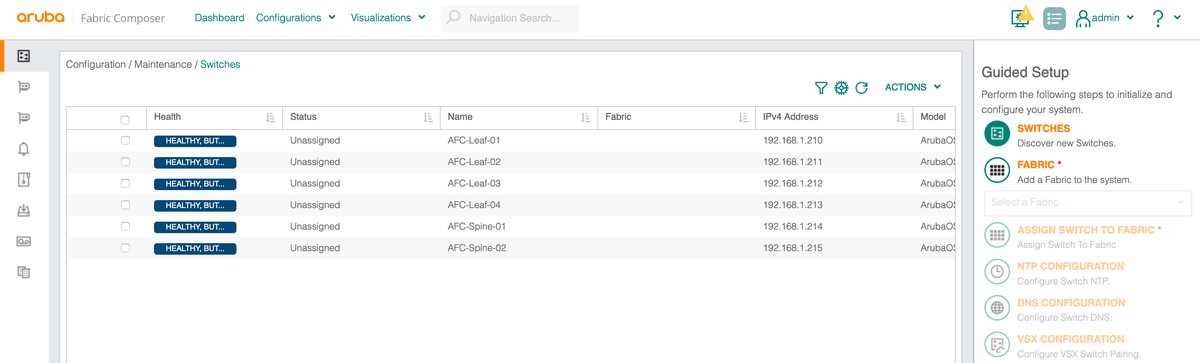Open the admin account dropdown arrow
This screenshot has width=1200, height=363.
(x=1130, y=18)
